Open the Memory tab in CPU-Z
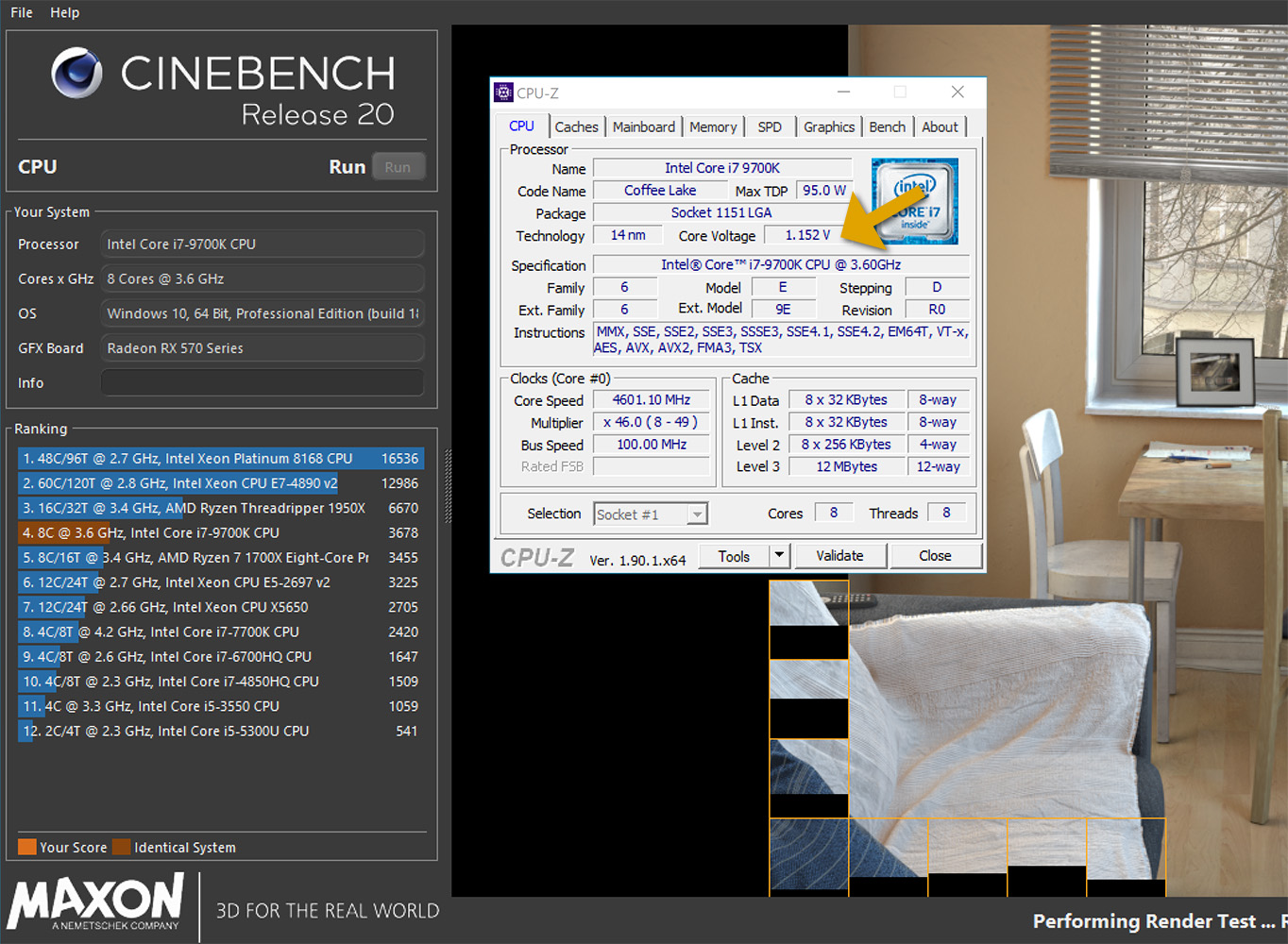Image resolution: width=1288 pixels, height=944 pixels. click(x=713, y=126)
